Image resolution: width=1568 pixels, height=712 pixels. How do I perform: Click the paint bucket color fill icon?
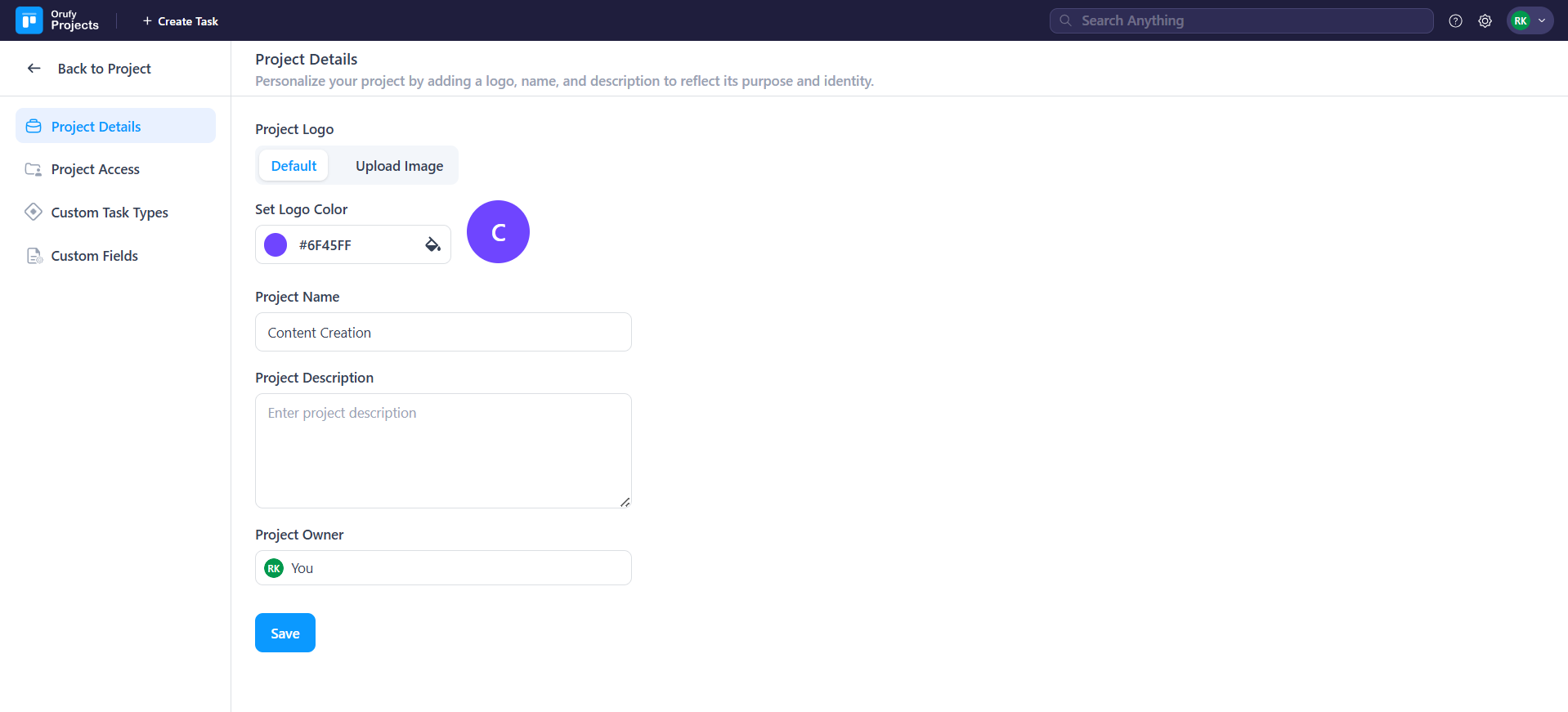[x=432, y=244]
